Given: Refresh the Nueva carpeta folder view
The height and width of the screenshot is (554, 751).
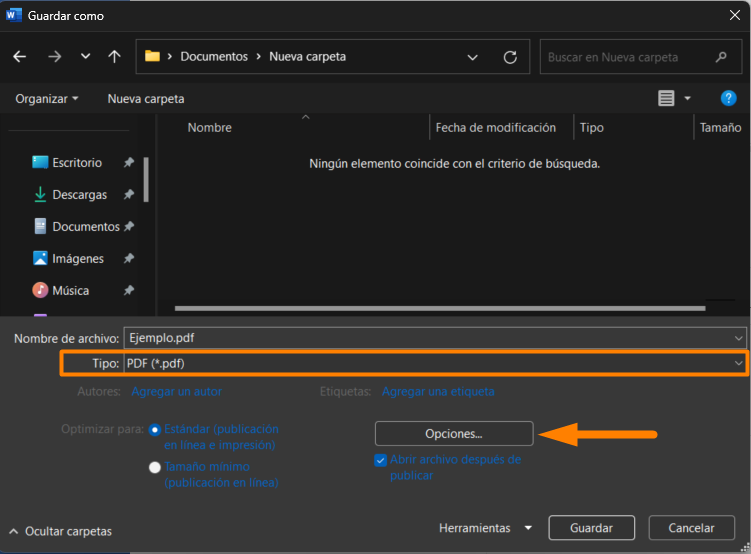Looking at the screenshot, I should (510, 57).
